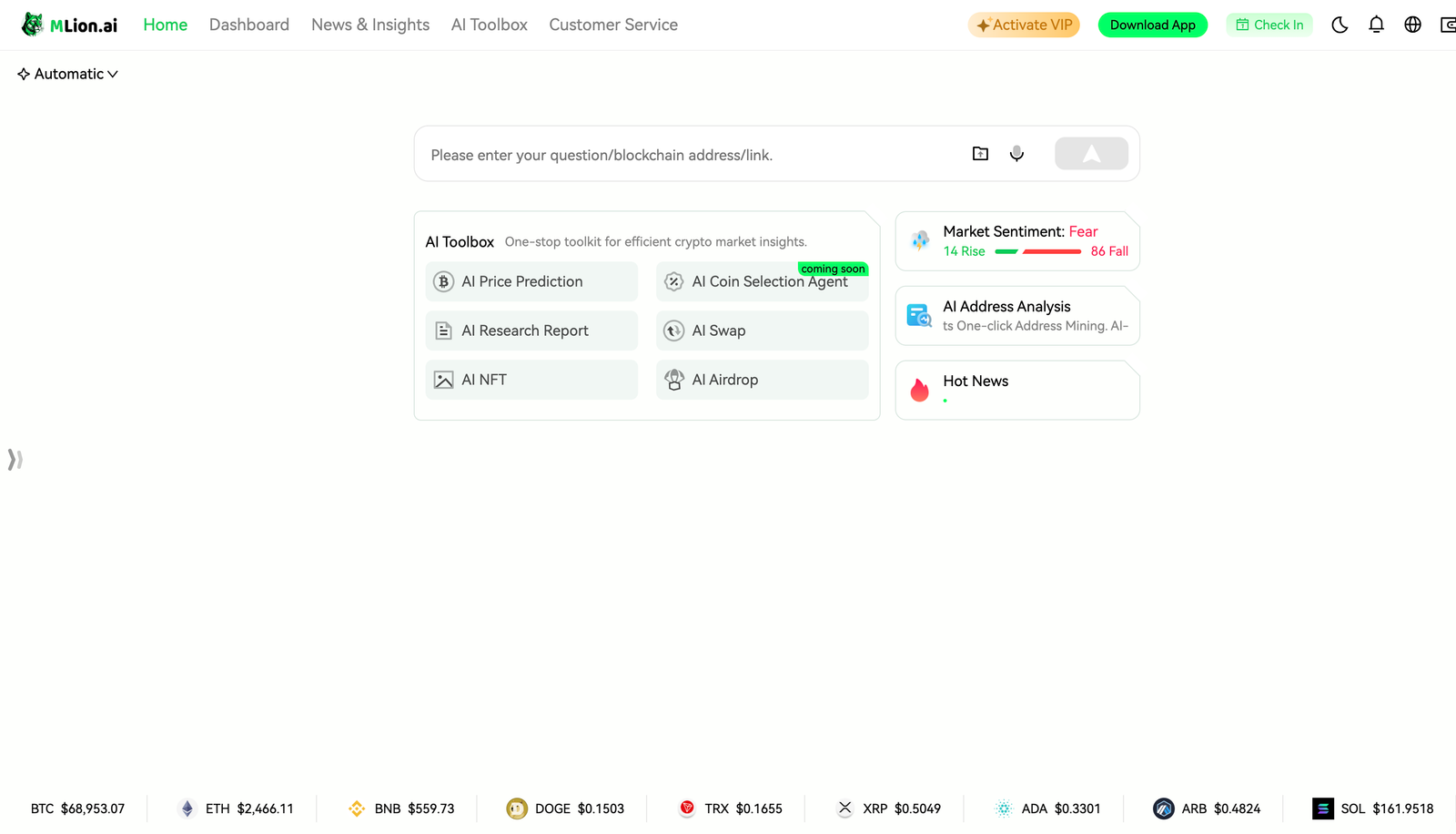Click the image icon of AI NFT
The image size is (1456, 834).
pyautogui.click(x=443, y=380)
